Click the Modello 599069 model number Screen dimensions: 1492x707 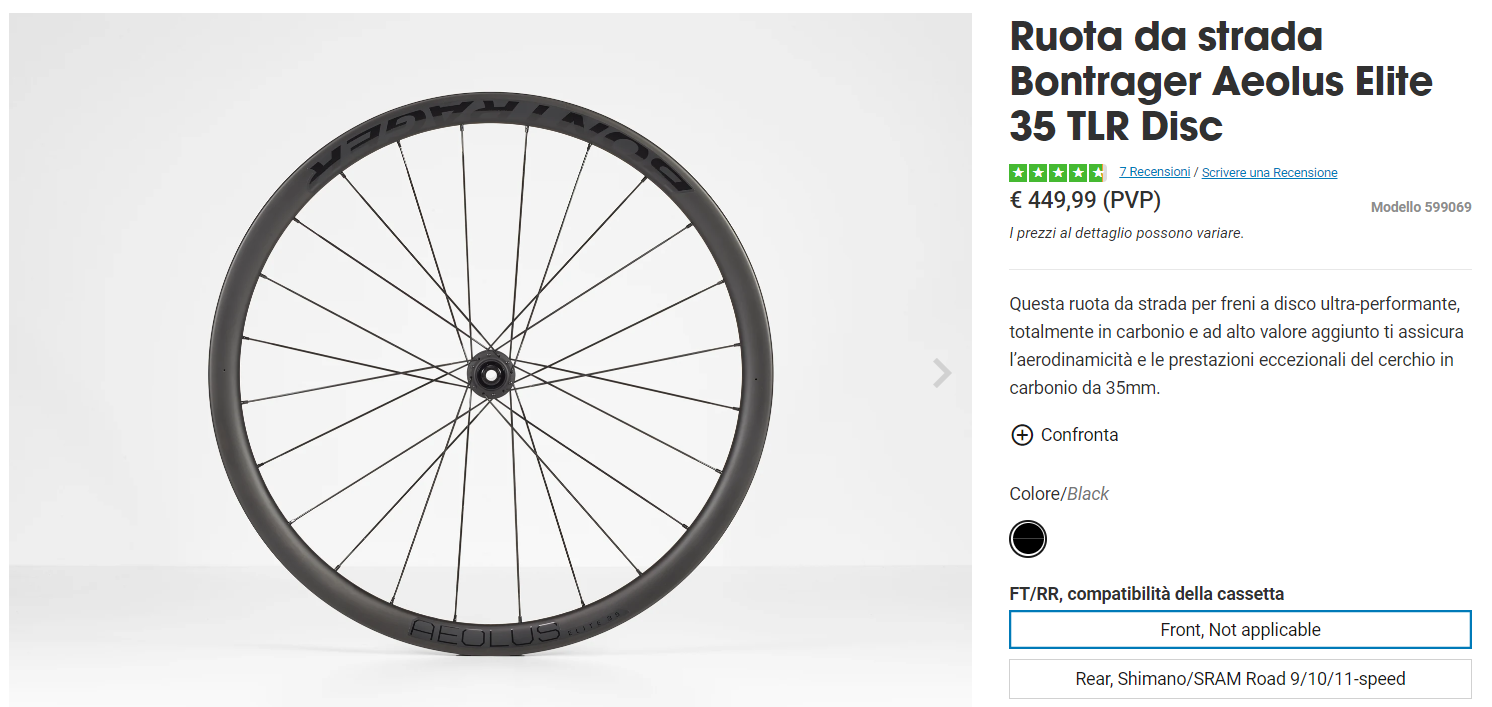[1420, 207]
